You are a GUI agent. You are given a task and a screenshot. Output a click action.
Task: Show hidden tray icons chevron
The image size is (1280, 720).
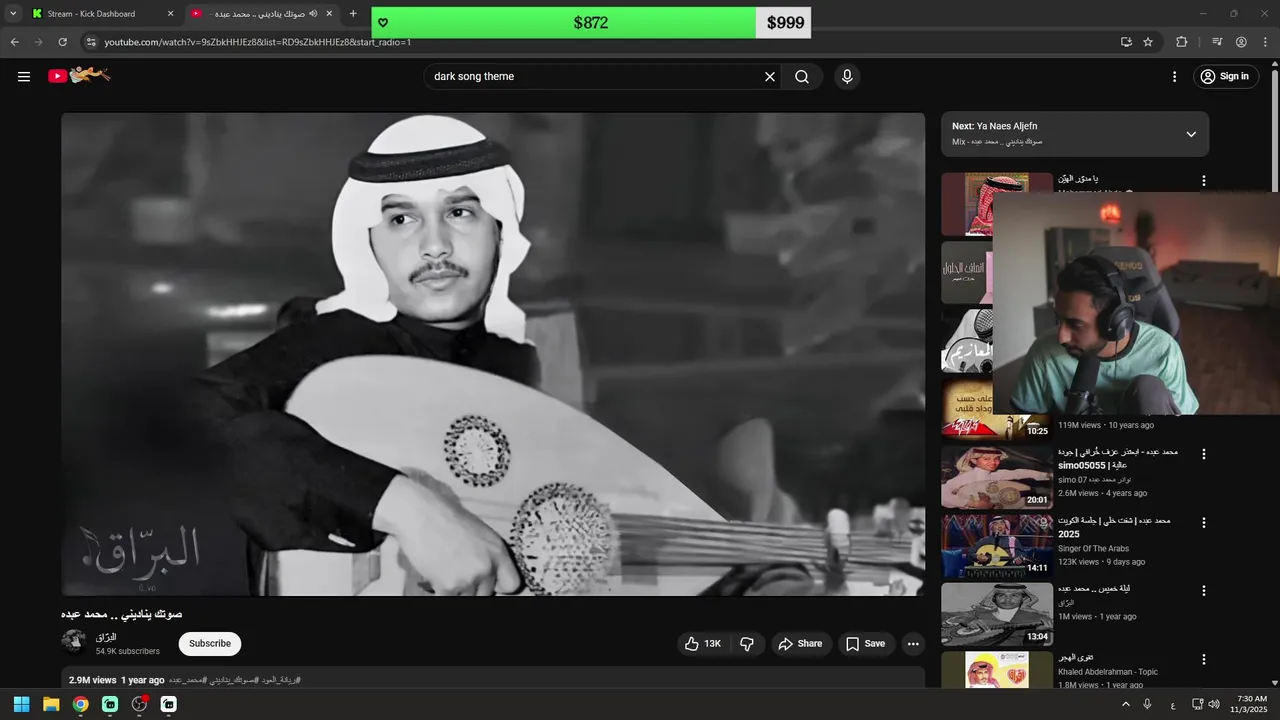pyautogui.click(x=1125, y=704)
